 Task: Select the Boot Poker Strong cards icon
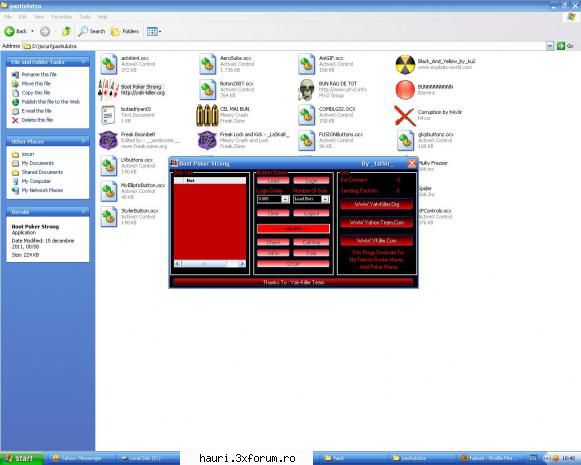108,90
